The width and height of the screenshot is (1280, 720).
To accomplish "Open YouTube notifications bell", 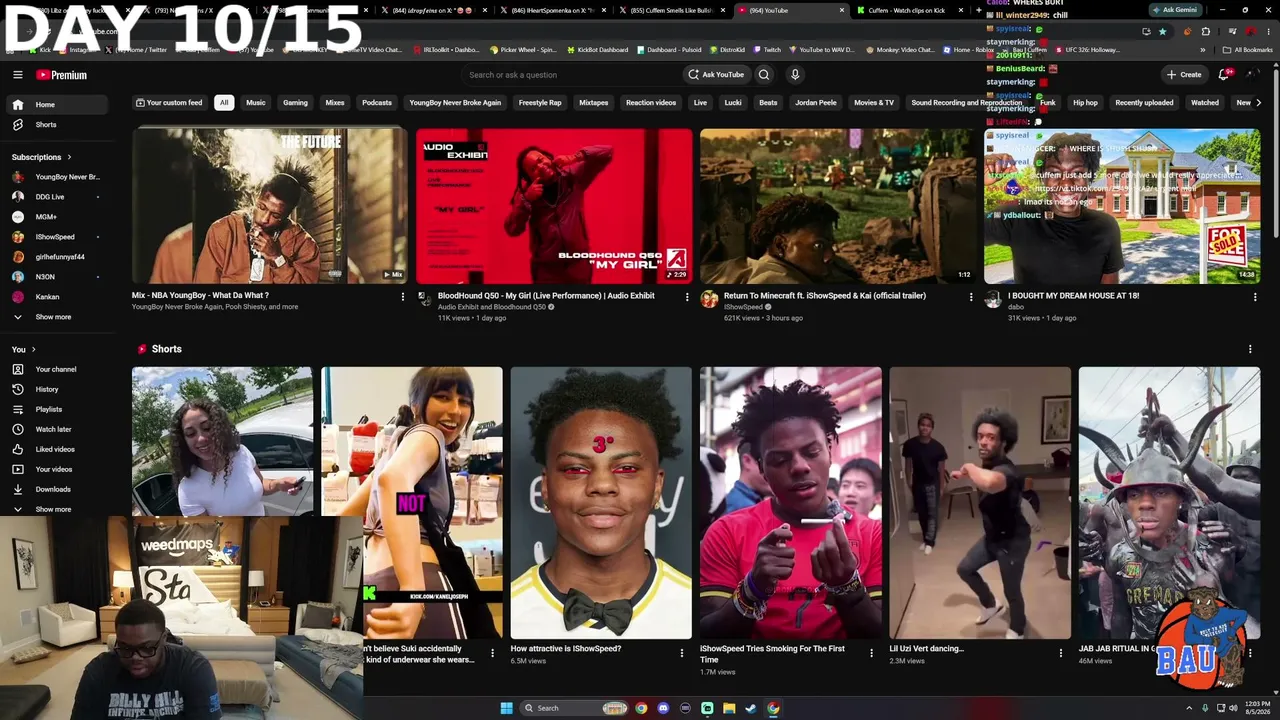I will pos(1224,75).
